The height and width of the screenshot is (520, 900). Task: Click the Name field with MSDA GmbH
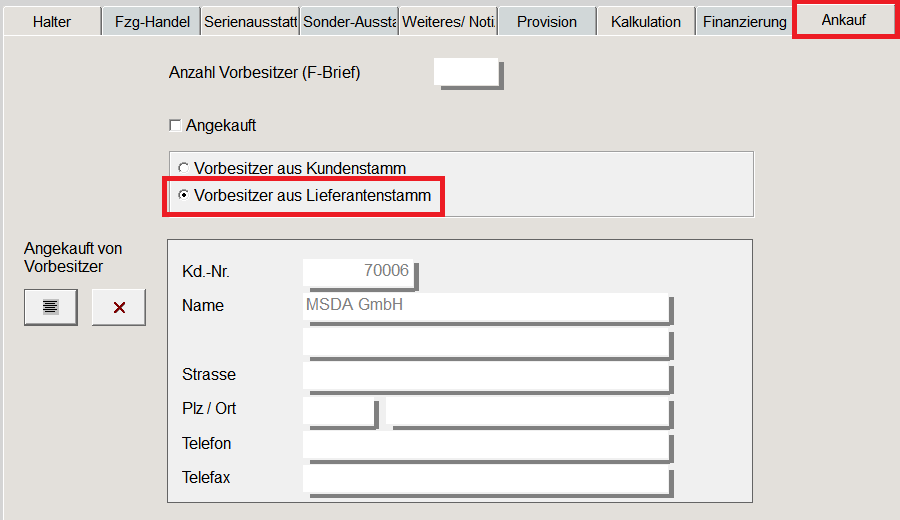(485, 306)
